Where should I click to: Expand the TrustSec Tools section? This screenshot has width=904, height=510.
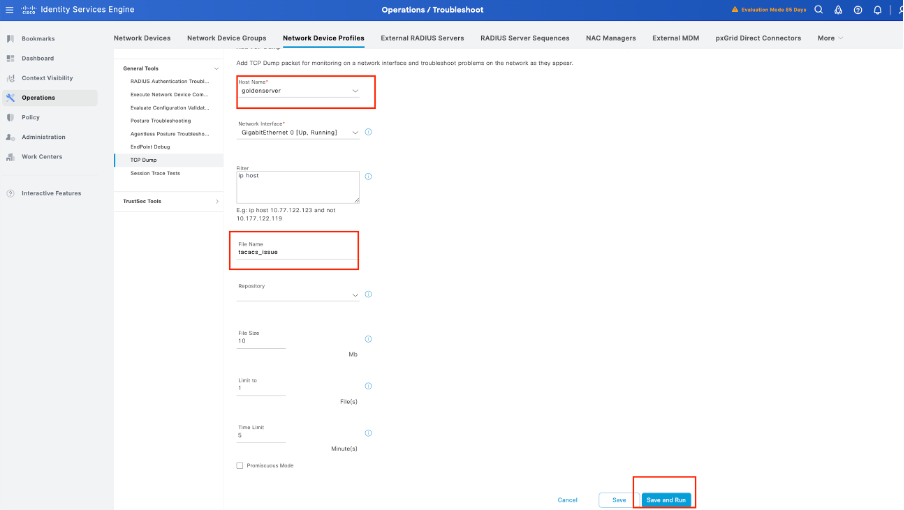pyautogui.click(x=217, y=202)
